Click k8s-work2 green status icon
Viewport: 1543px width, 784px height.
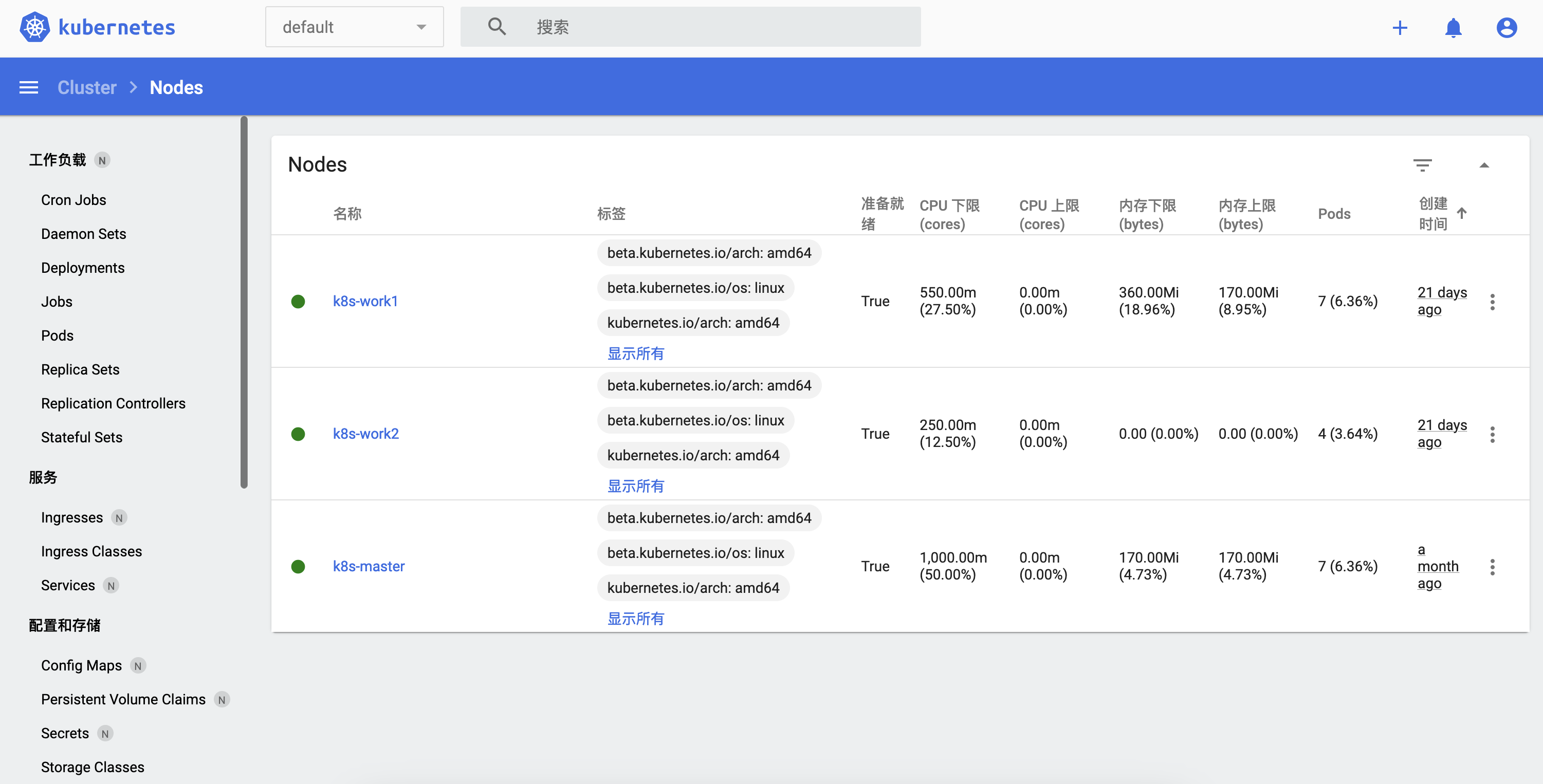(x=298, y=434)
